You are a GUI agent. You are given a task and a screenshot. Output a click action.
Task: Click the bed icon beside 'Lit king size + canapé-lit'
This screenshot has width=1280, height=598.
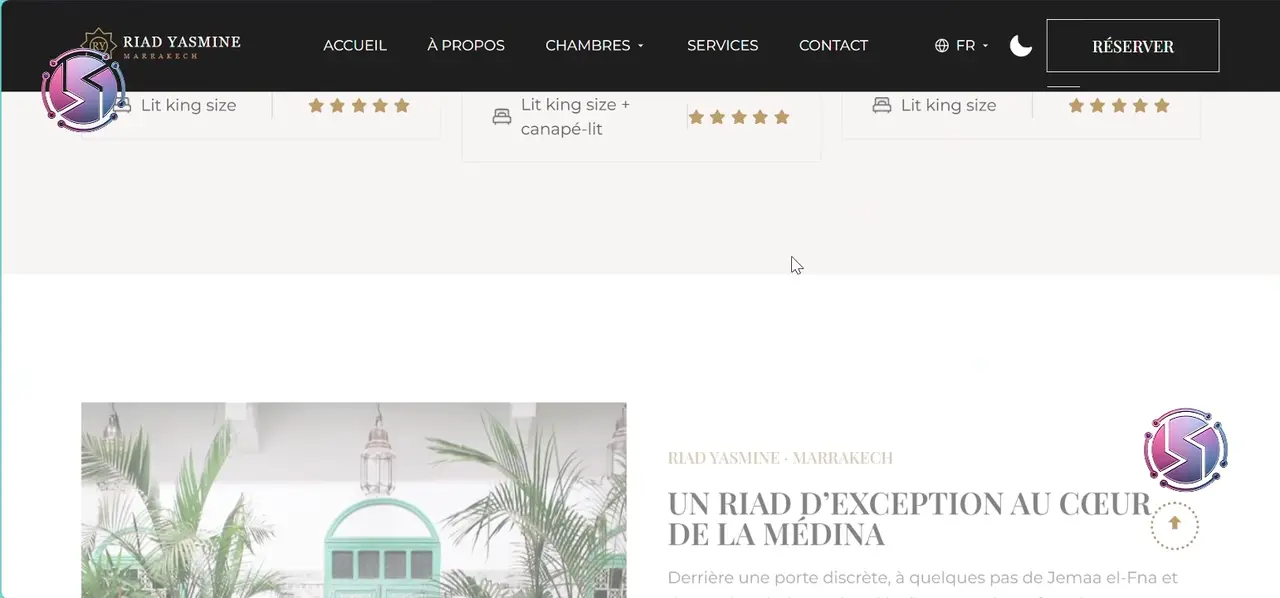click(502, 117)
